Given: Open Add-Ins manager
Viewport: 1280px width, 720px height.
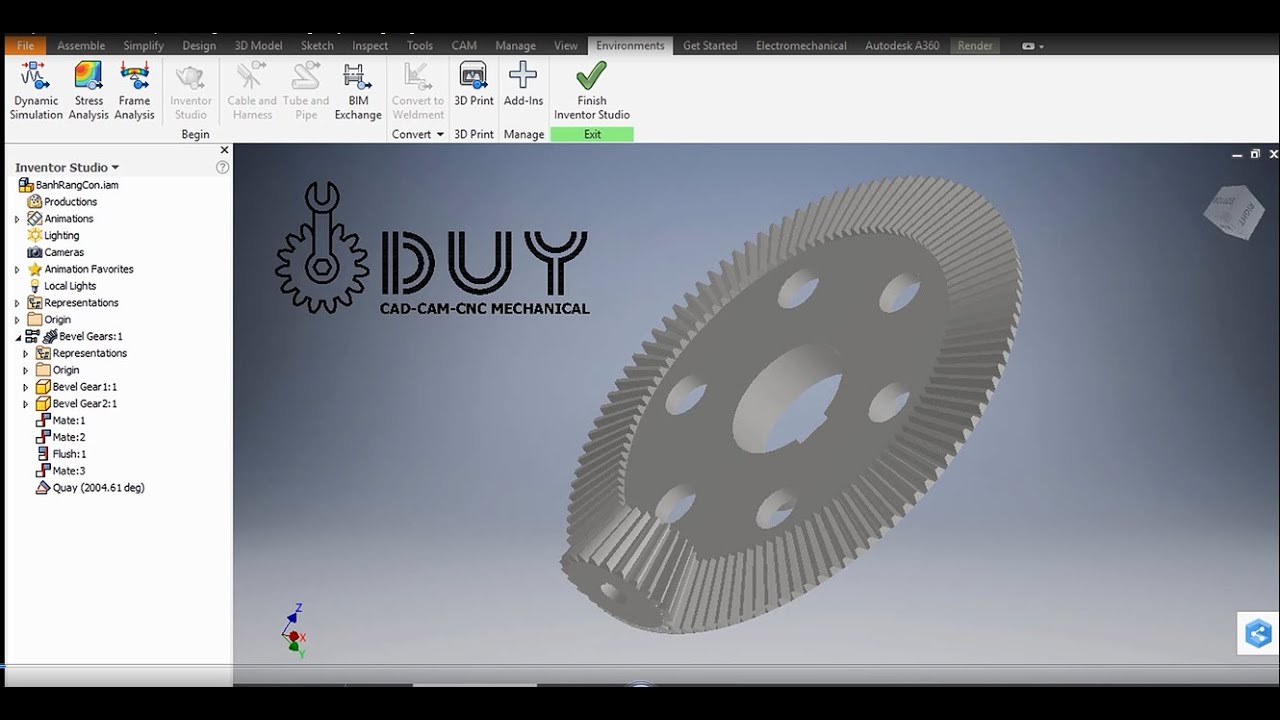Looking at the screenshot, I should (x=523, y=85).
